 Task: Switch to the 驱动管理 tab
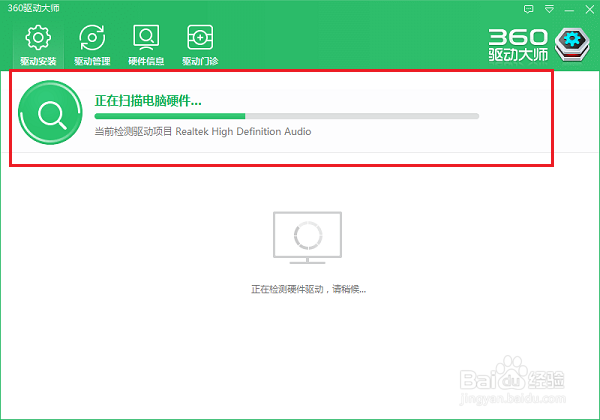click(x=92, y=45)
